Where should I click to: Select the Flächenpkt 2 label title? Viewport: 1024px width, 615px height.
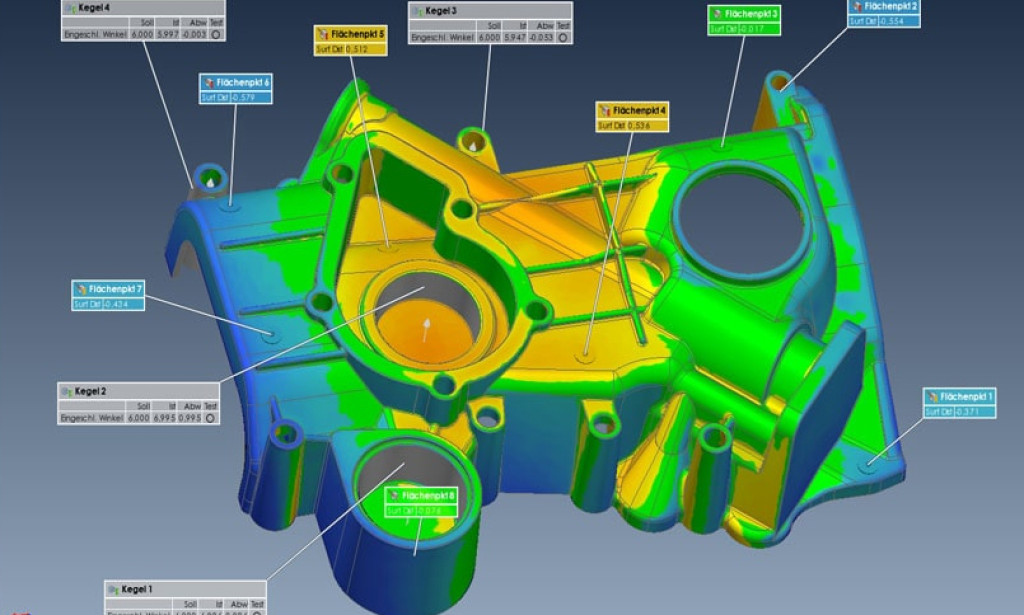click(x=891, y=7)
